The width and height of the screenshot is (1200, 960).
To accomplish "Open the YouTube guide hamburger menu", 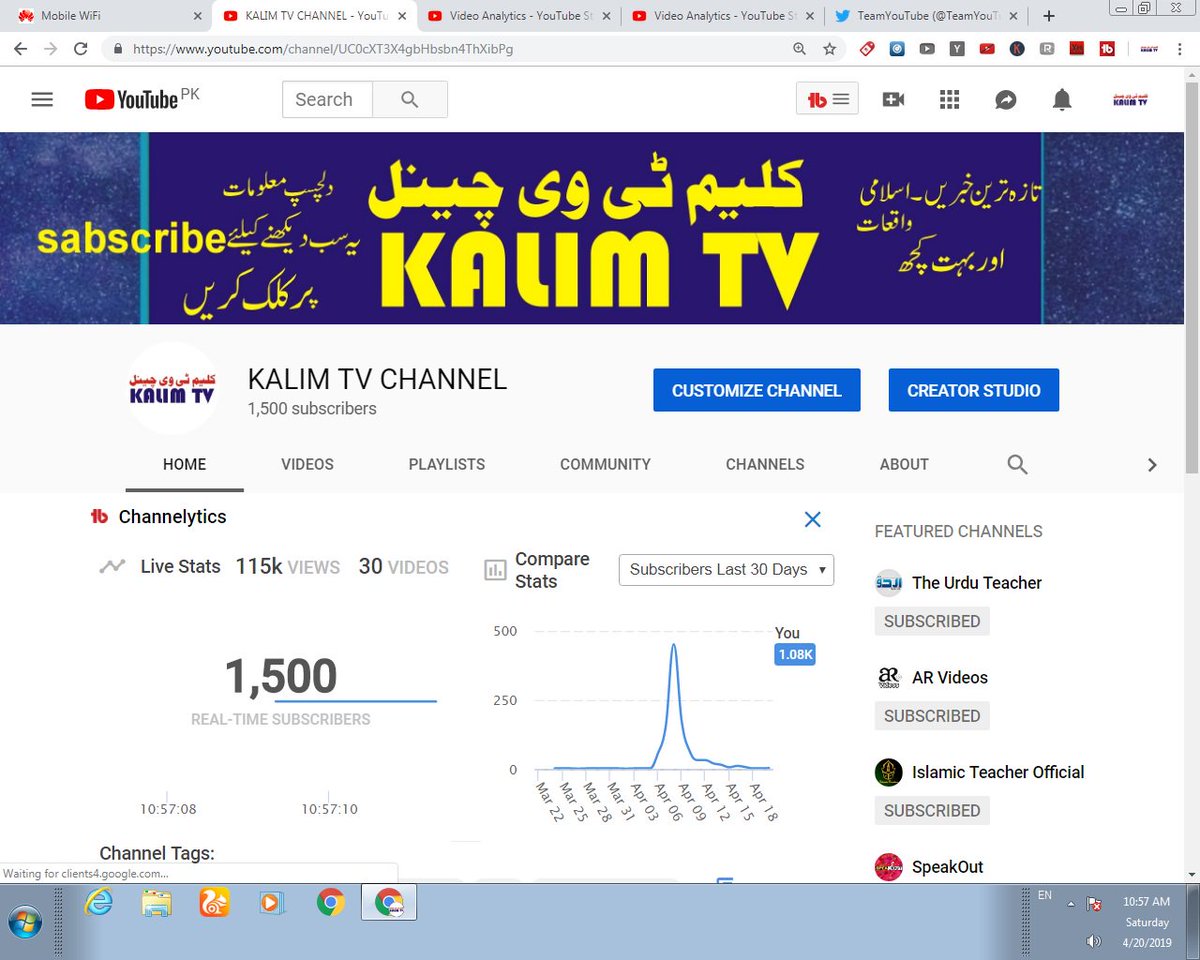I will 42,100.
